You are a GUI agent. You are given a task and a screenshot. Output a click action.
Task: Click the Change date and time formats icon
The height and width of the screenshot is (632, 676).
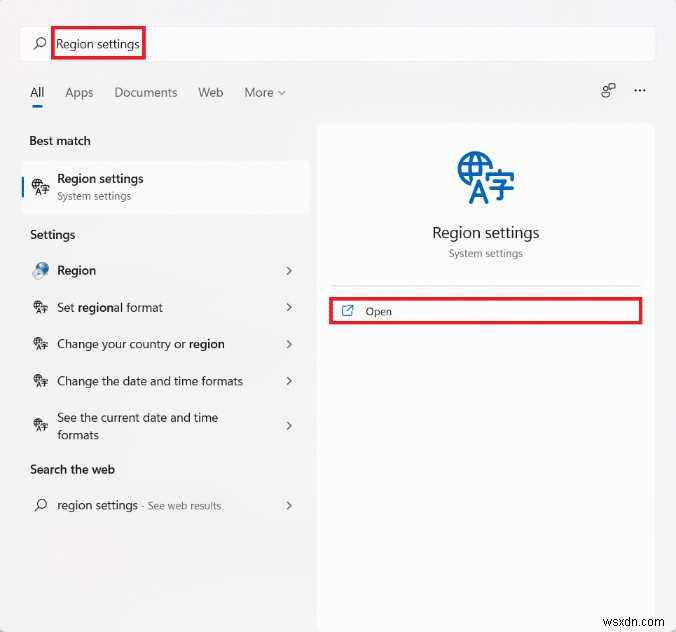(41, 381)
